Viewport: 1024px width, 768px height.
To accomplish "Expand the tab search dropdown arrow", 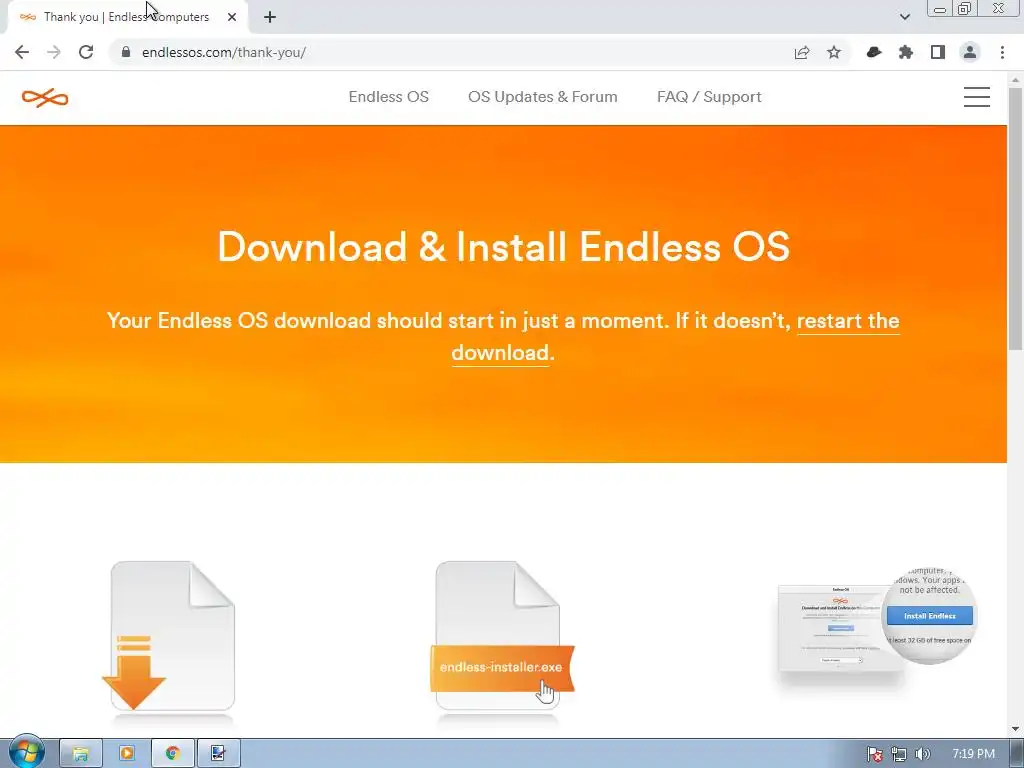I will click(x=904, y=17).
